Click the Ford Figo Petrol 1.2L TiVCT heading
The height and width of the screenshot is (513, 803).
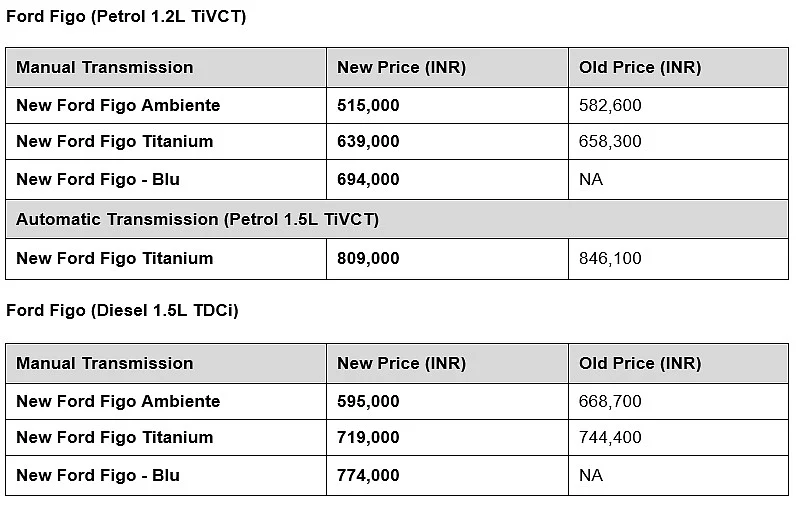click(126, 16)
